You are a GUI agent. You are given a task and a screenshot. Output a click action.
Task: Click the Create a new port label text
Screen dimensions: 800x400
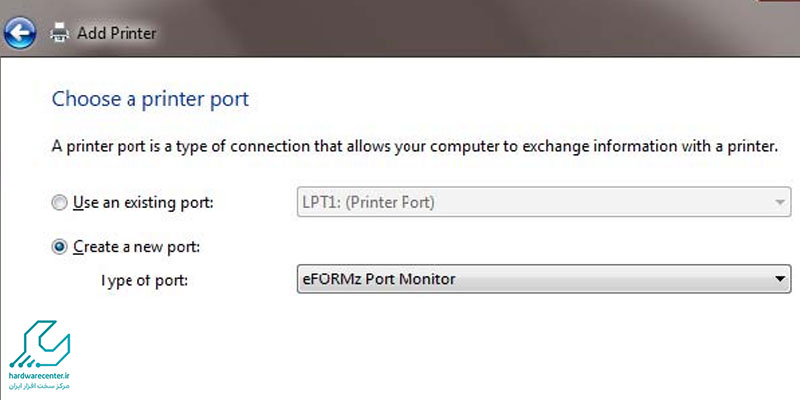137,247
